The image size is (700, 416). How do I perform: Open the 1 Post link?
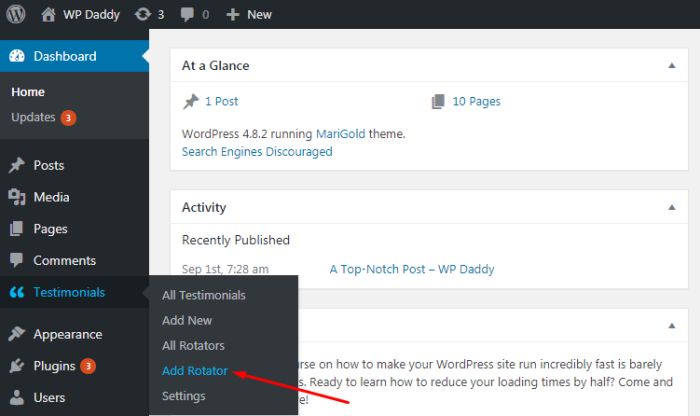(221, 101)
